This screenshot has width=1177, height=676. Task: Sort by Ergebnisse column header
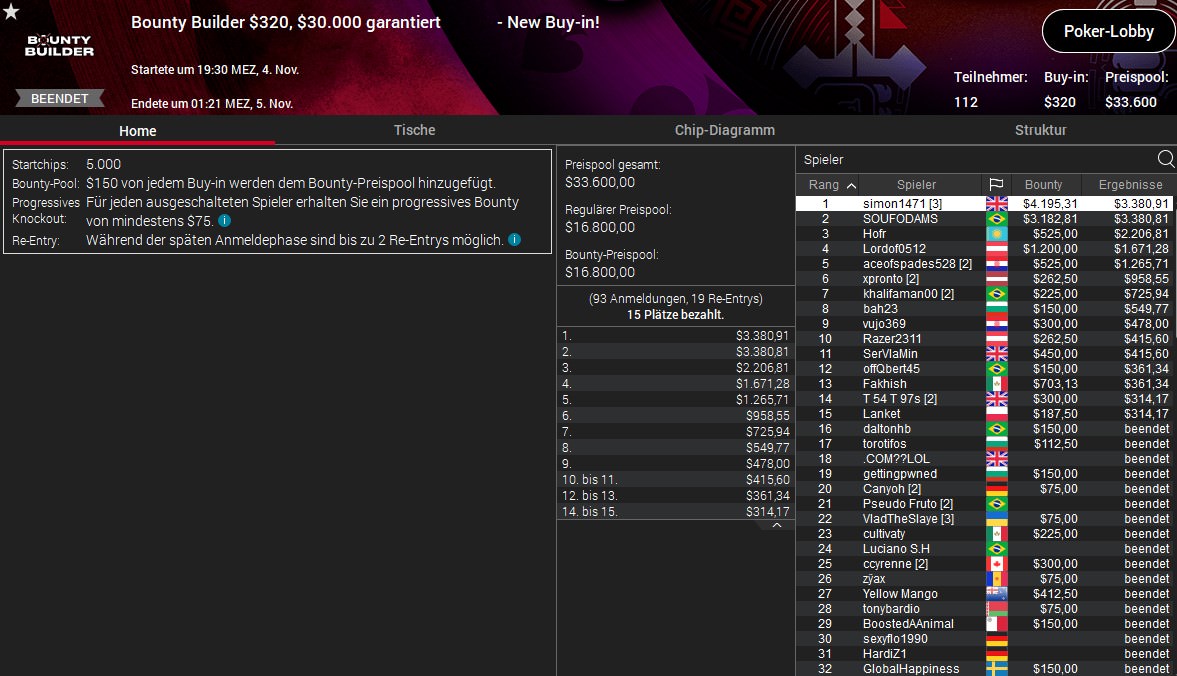(1130, 185)
